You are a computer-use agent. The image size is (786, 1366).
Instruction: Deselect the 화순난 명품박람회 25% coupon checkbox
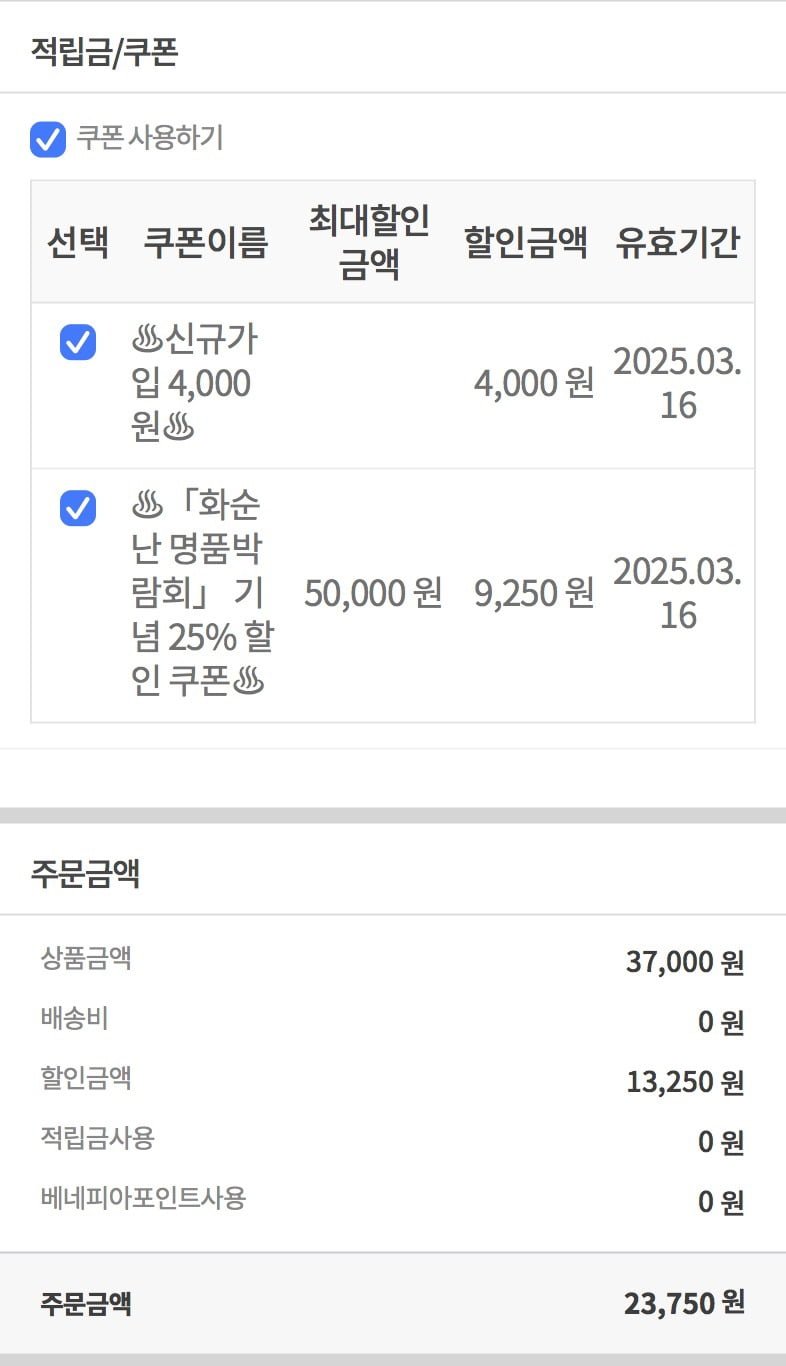78,508
